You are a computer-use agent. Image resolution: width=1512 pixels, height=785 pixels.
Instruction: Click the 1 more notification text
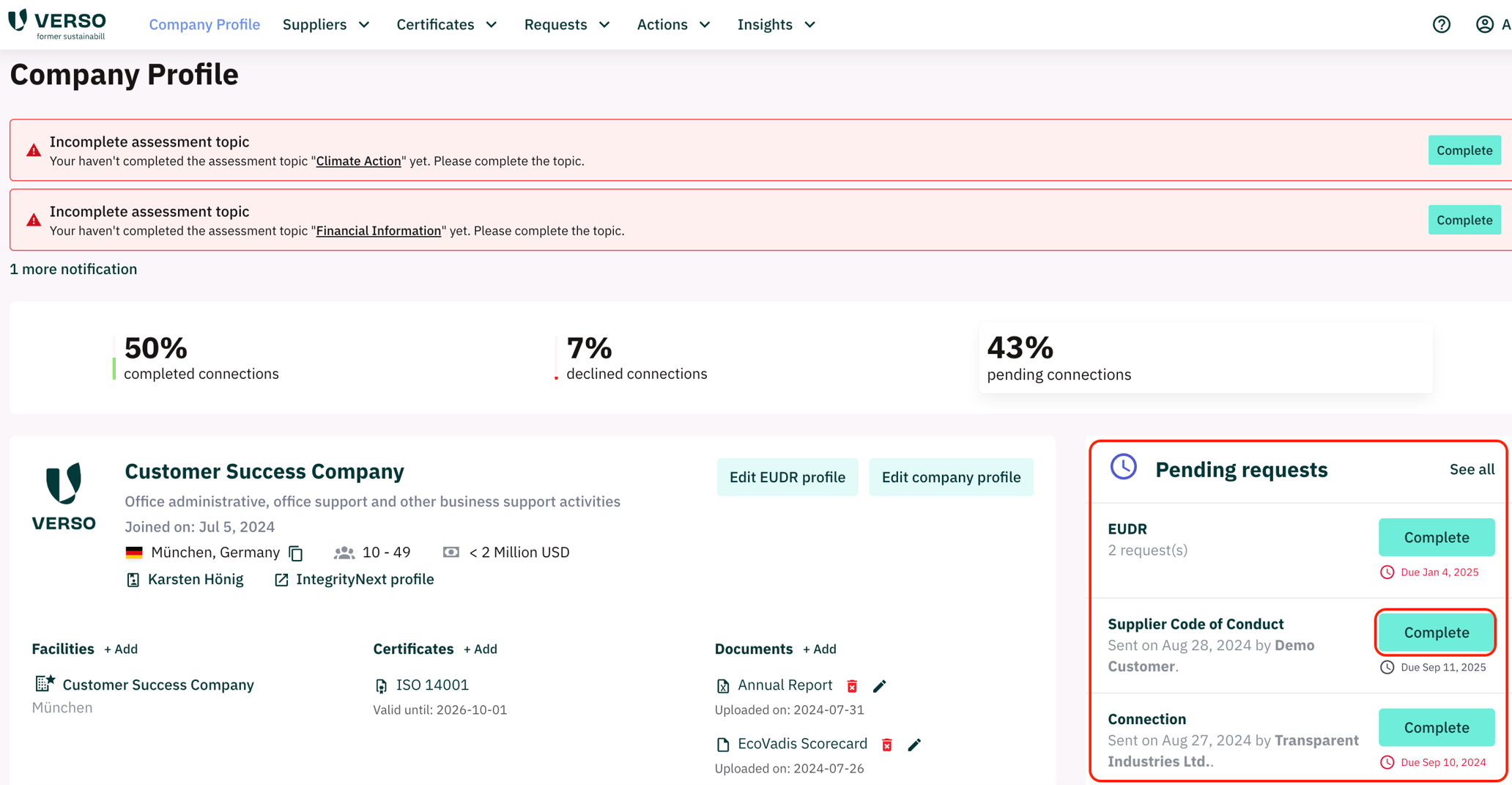(x=73, y=269)
